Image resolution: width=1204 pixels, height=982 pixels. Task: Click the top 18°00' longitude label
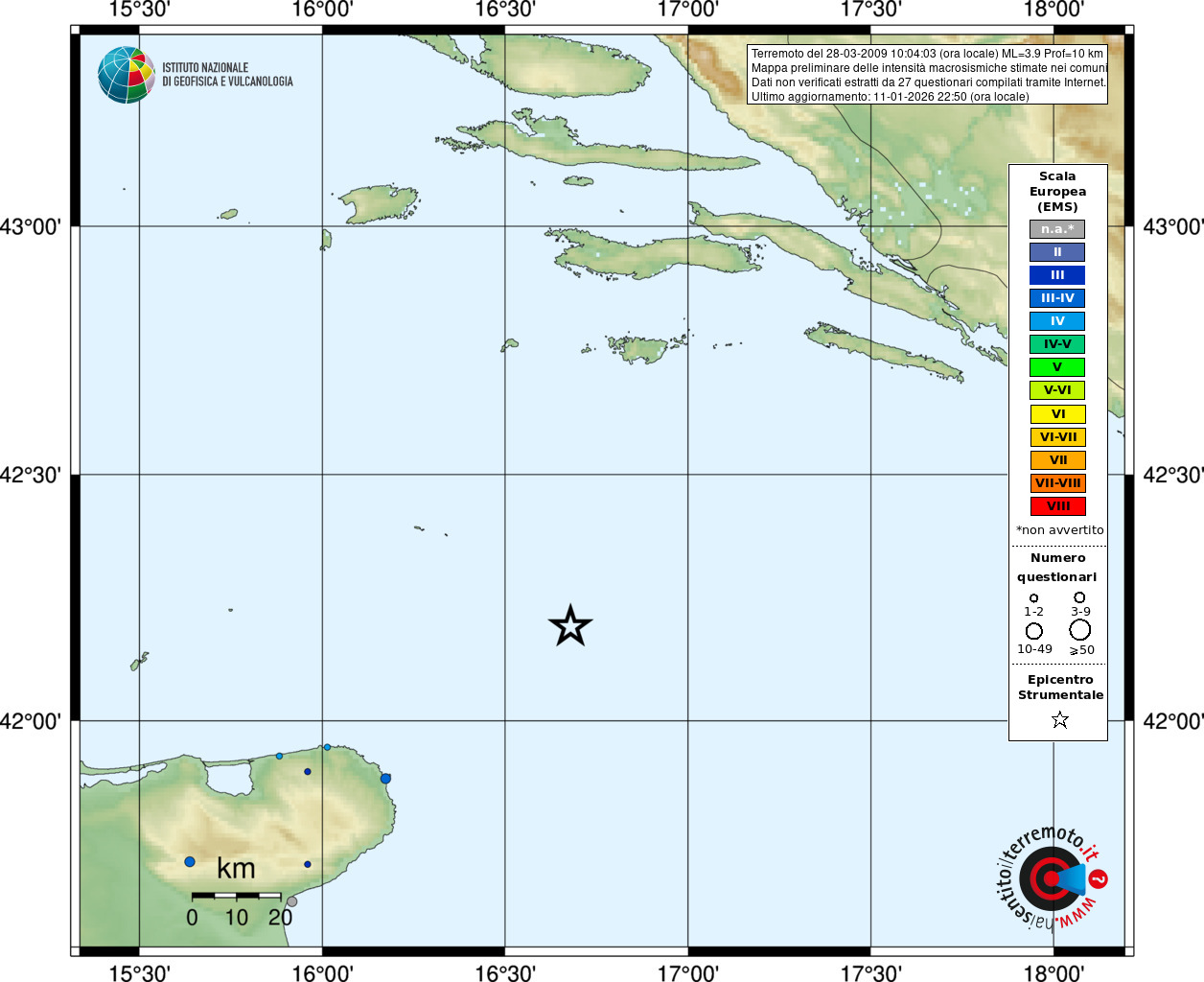pyautogui.click(x=1053, y=10)
